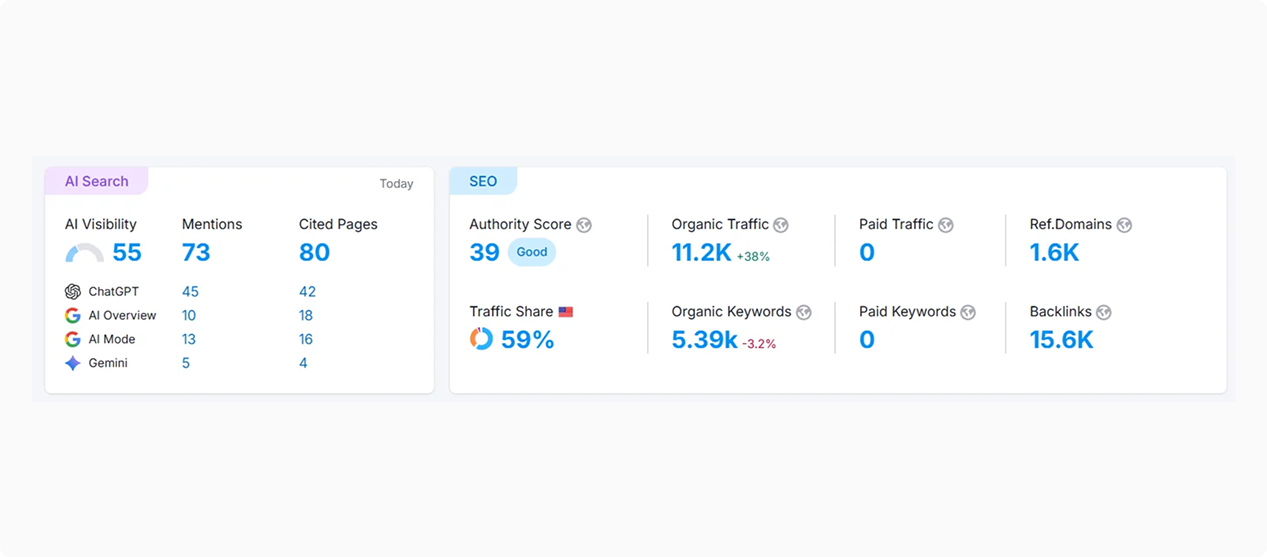Click the globe icon beside Backlinks

[1103, 312]
